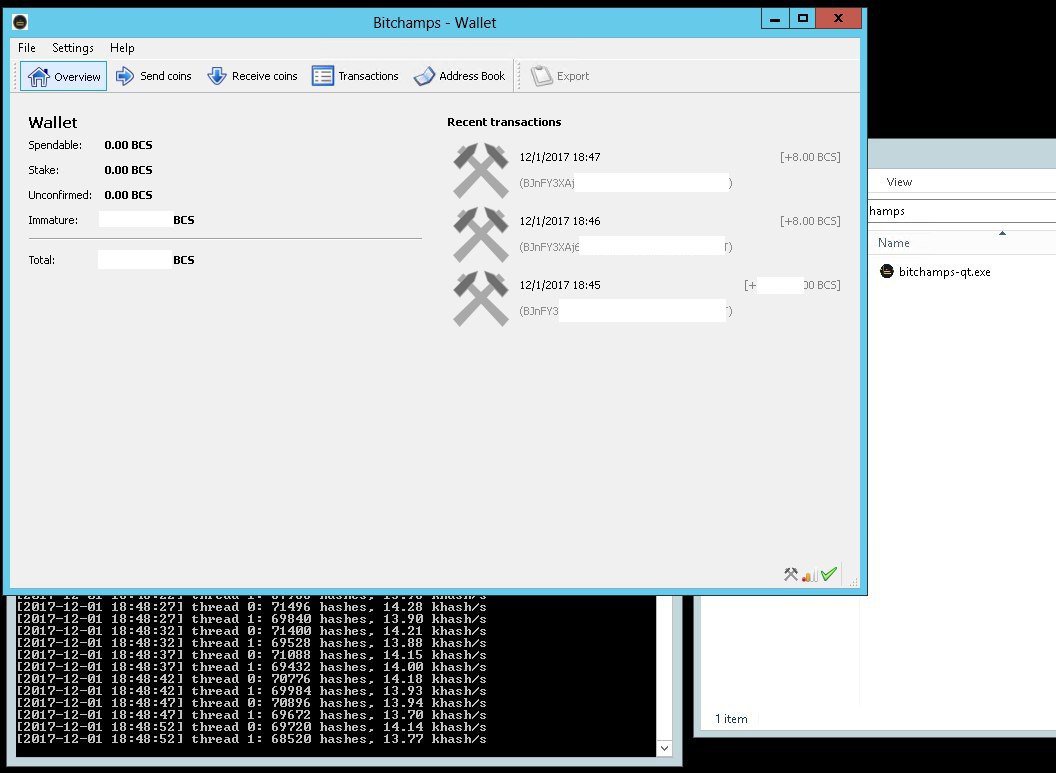Image resolution: width=1056 pixels, height=773 pixels.
Task: Click the +8.00 BCS amount for 18:46
Action: click(810, 221)
